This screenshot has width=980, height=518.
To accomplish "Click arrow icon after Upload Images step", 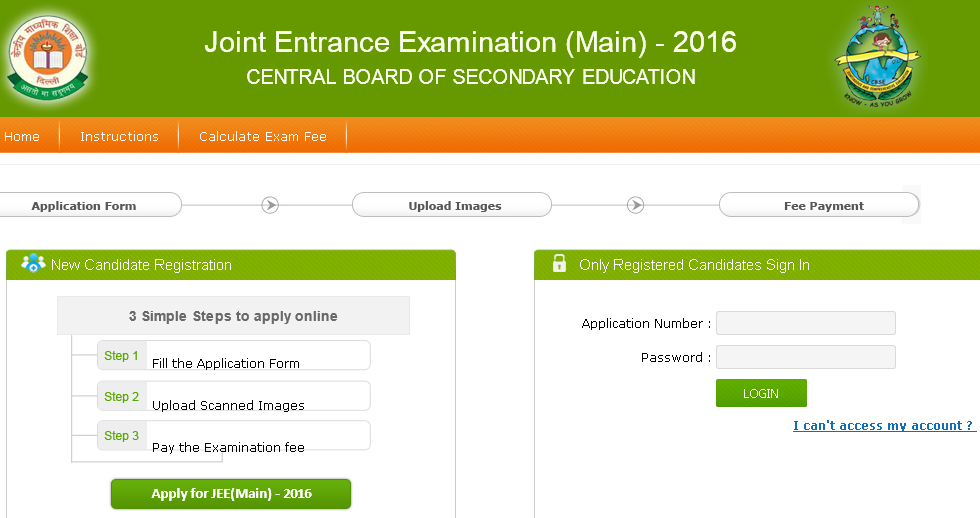I will pos(635,205).
